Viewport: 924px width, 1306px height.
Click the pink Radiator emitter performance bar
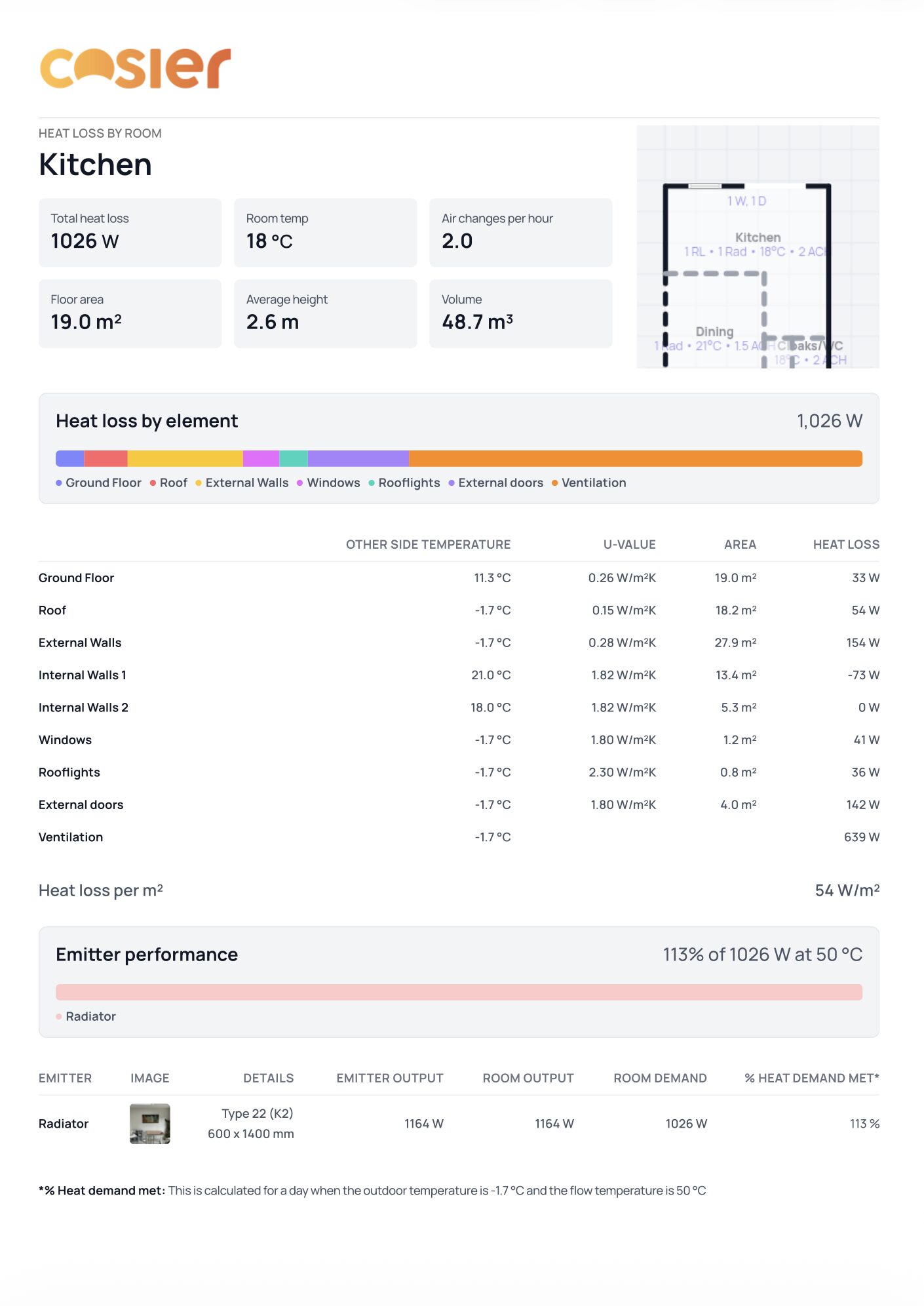coord(459,992)
